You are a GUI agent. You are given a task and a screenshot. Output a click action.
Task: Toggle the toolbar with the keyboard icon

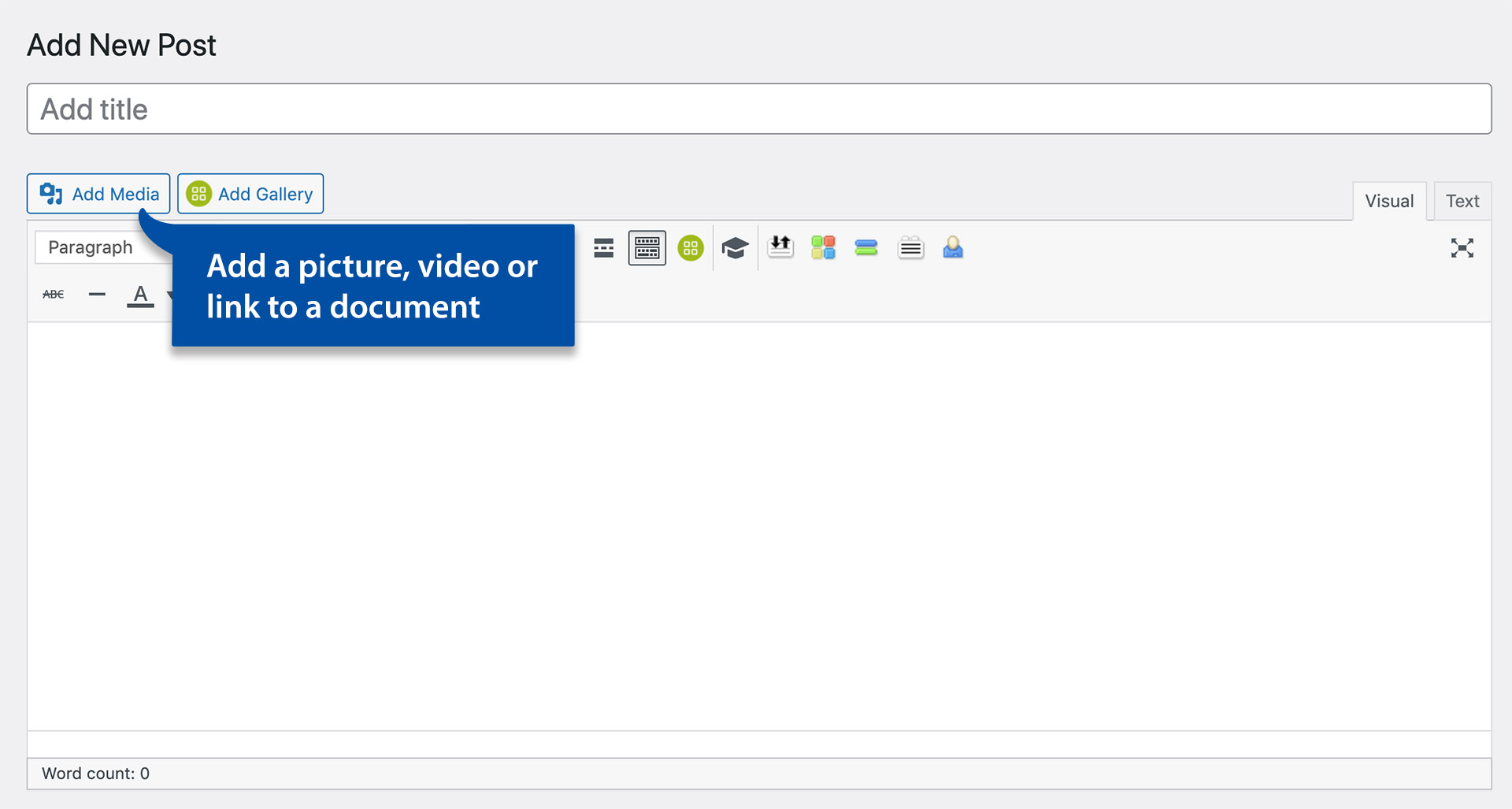pos(647,248)
